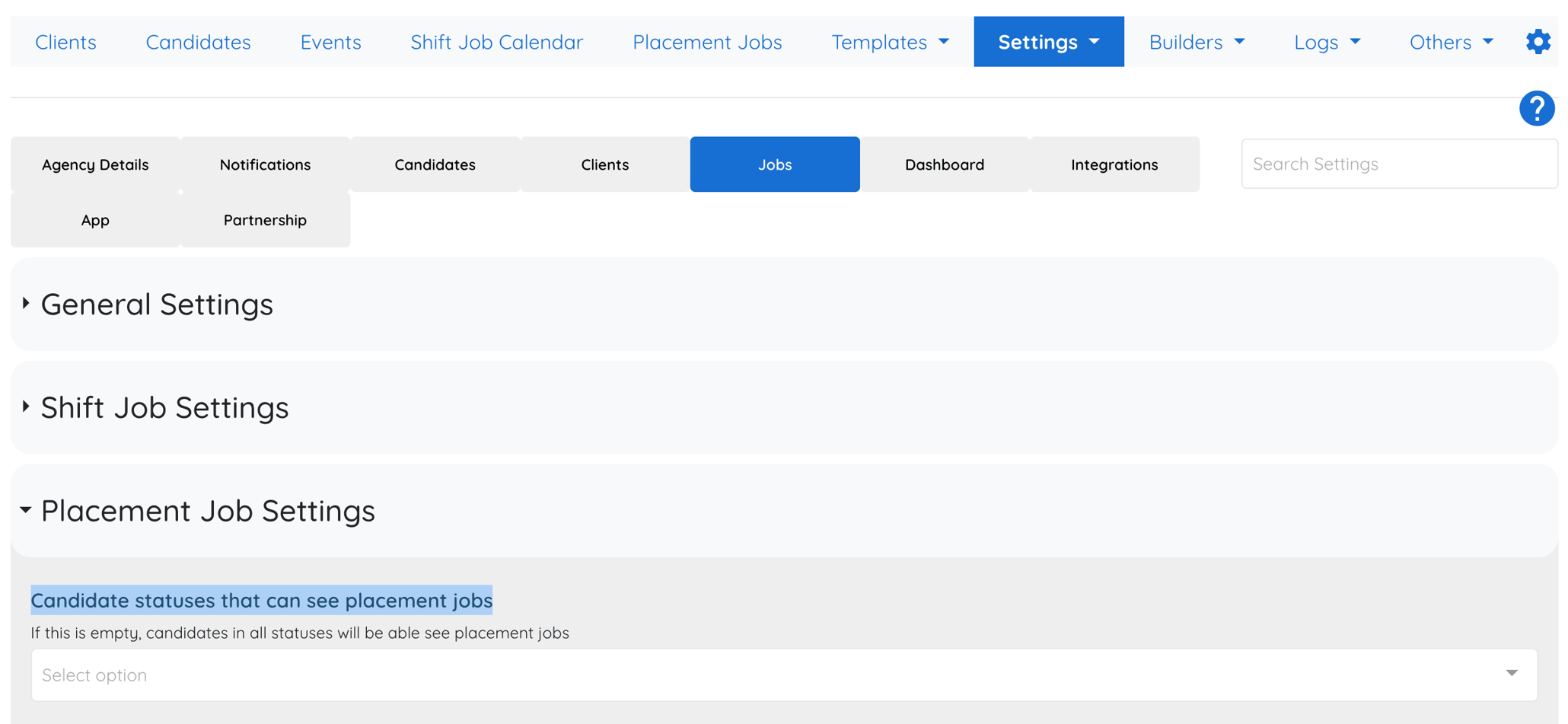
Task: Open the Integrations tab
Action: [1114, 164]
